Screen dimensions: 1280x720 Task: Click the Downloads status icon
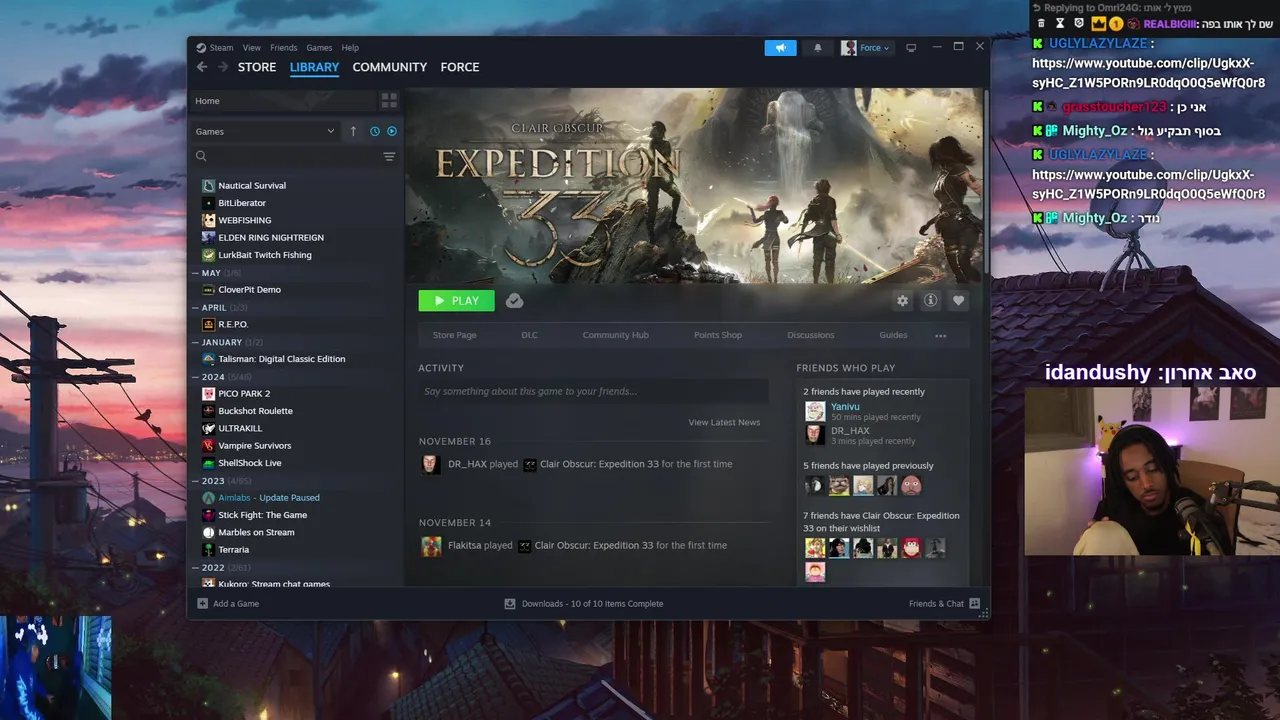click(510, 603)
